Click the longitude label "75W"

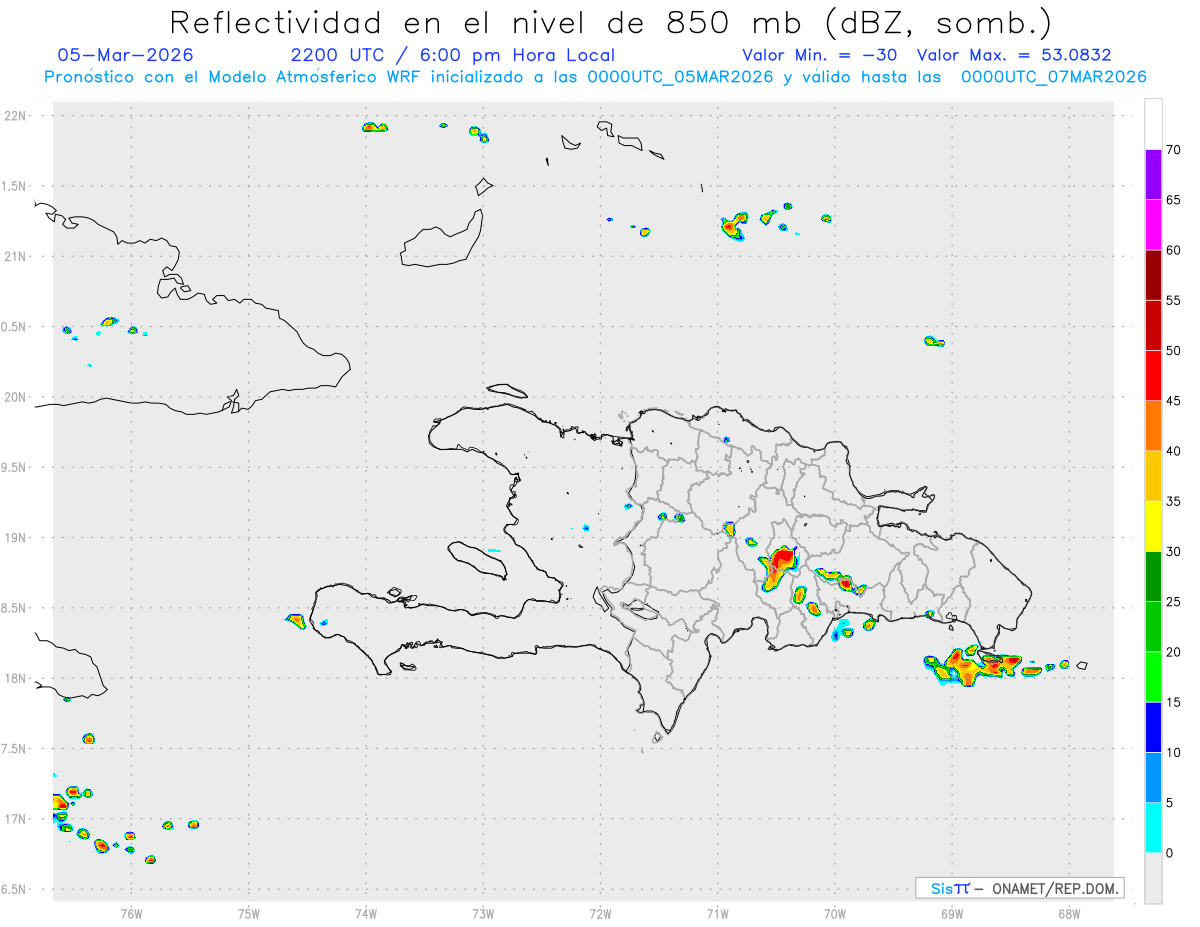[x=248, y=914]
